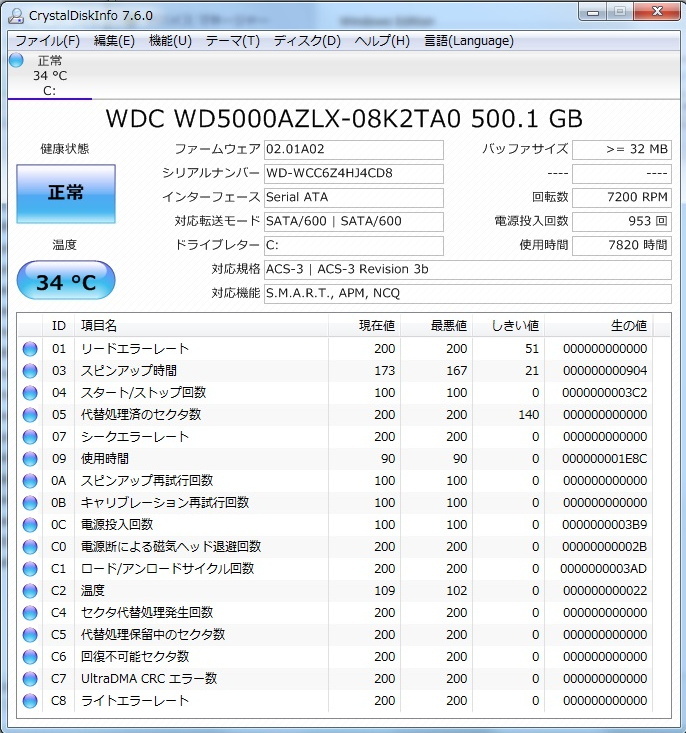Viewport: 686px width, 733px height.
Task: Open the テーマ(T) menu
Action: click(x=232, y=41)
